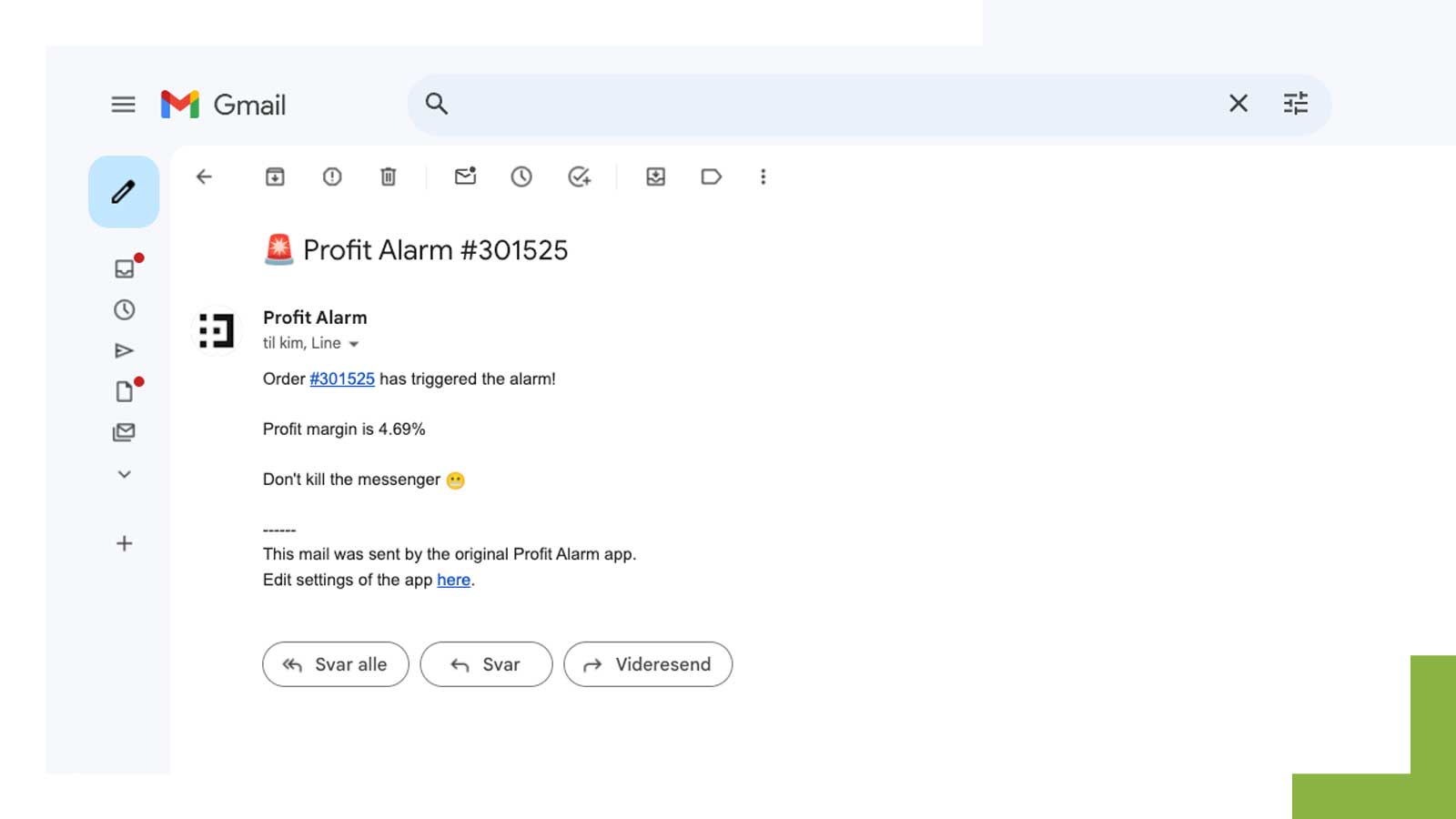The height and width of the screenshot is (819, 1456).
Task: Click the Videresend forward button
Action: 648,664
